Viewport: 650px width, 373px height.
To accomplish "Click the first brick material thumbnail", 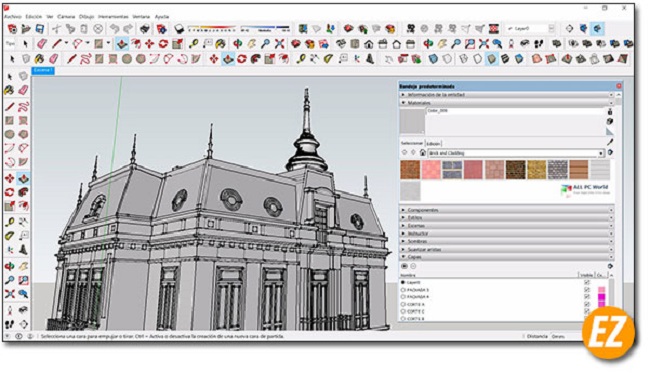I will coord(410,170).
